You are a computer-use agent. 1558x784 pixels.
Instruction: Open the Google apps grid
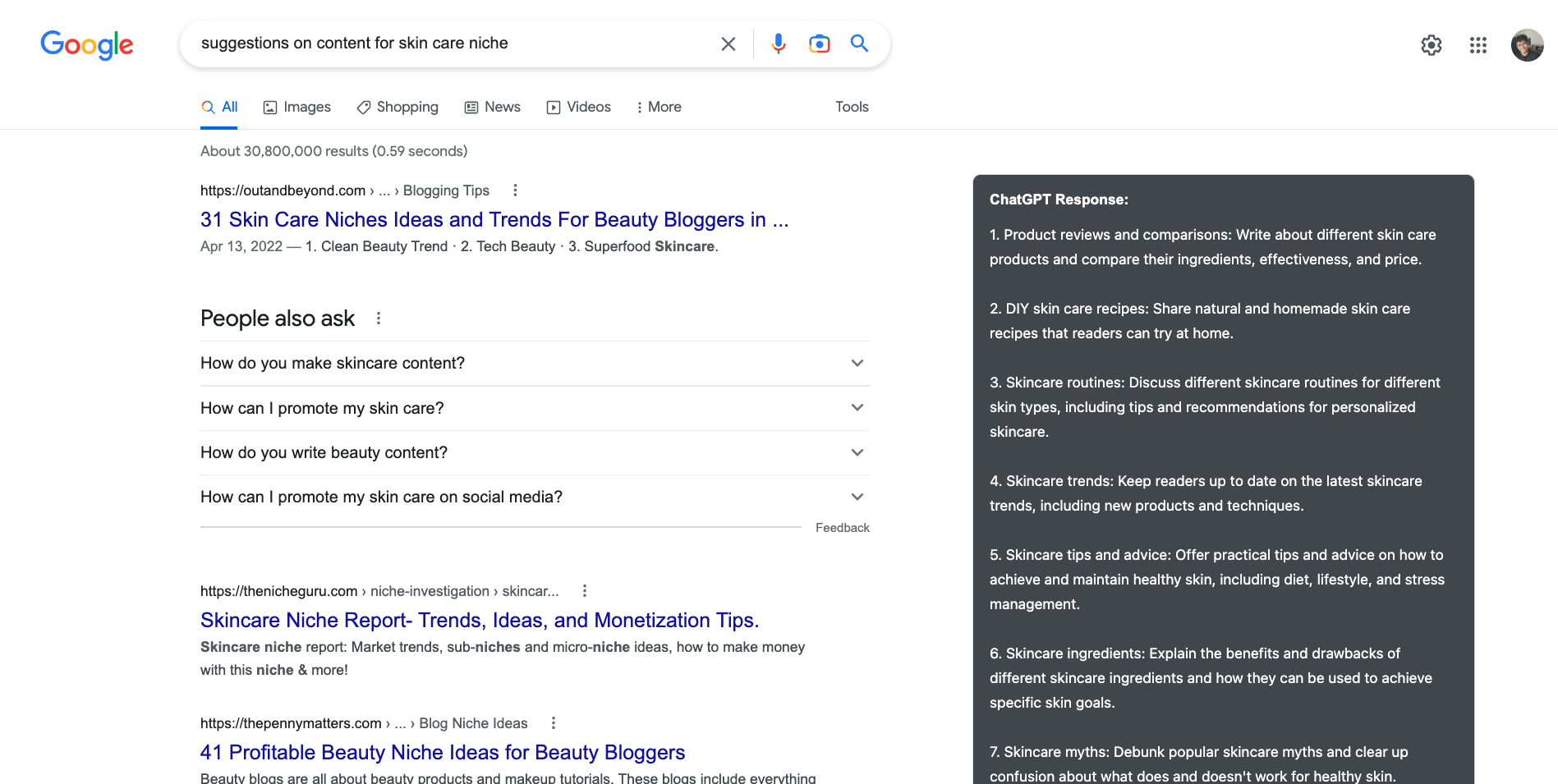click(x=1478, y=45)
